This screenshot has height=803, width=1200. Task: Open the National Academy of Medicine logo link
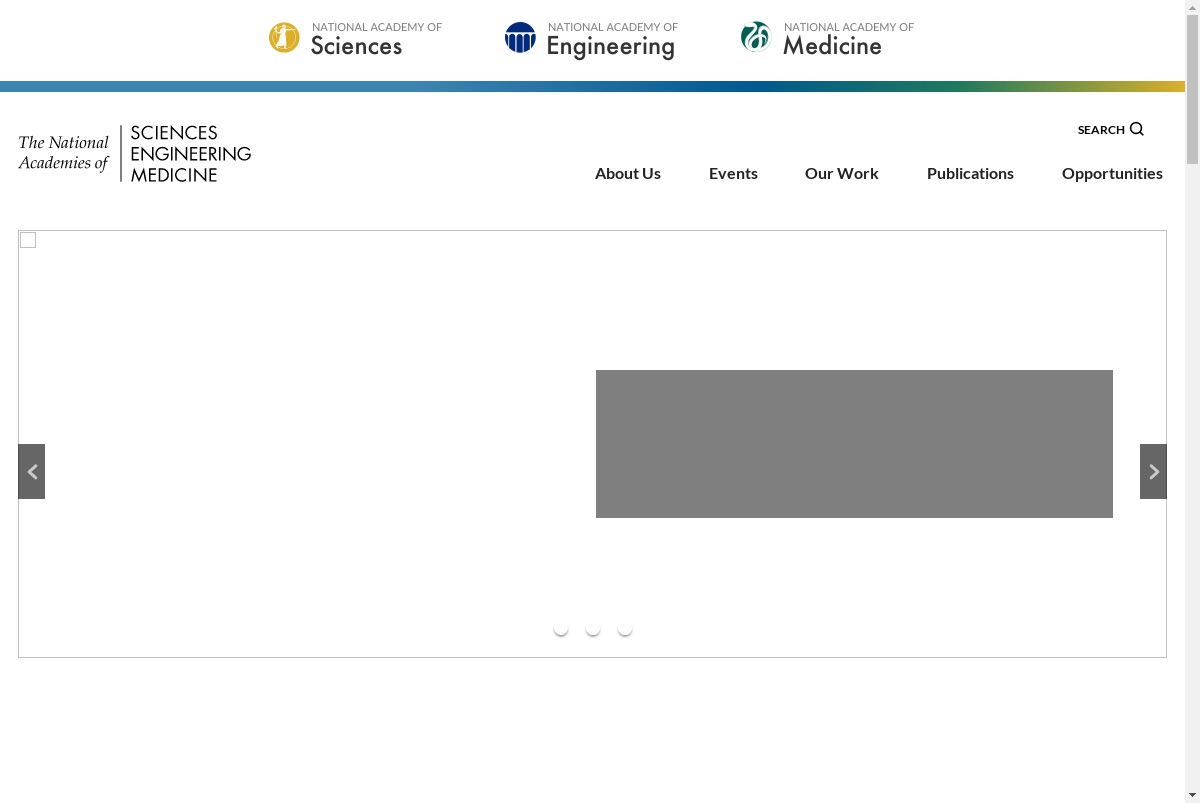[828, 39]
